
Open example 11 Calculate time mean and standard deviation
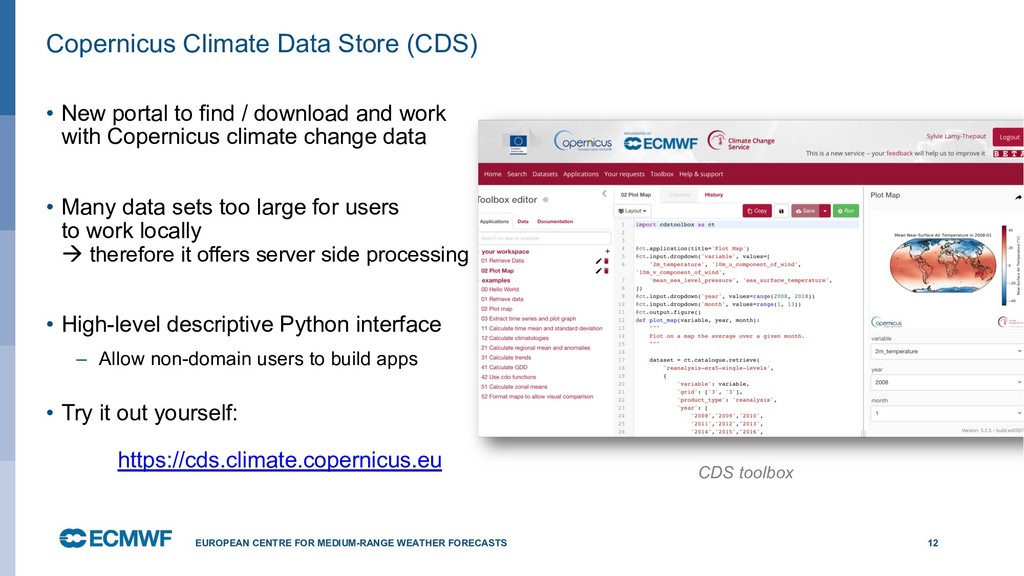coord(542,328)
